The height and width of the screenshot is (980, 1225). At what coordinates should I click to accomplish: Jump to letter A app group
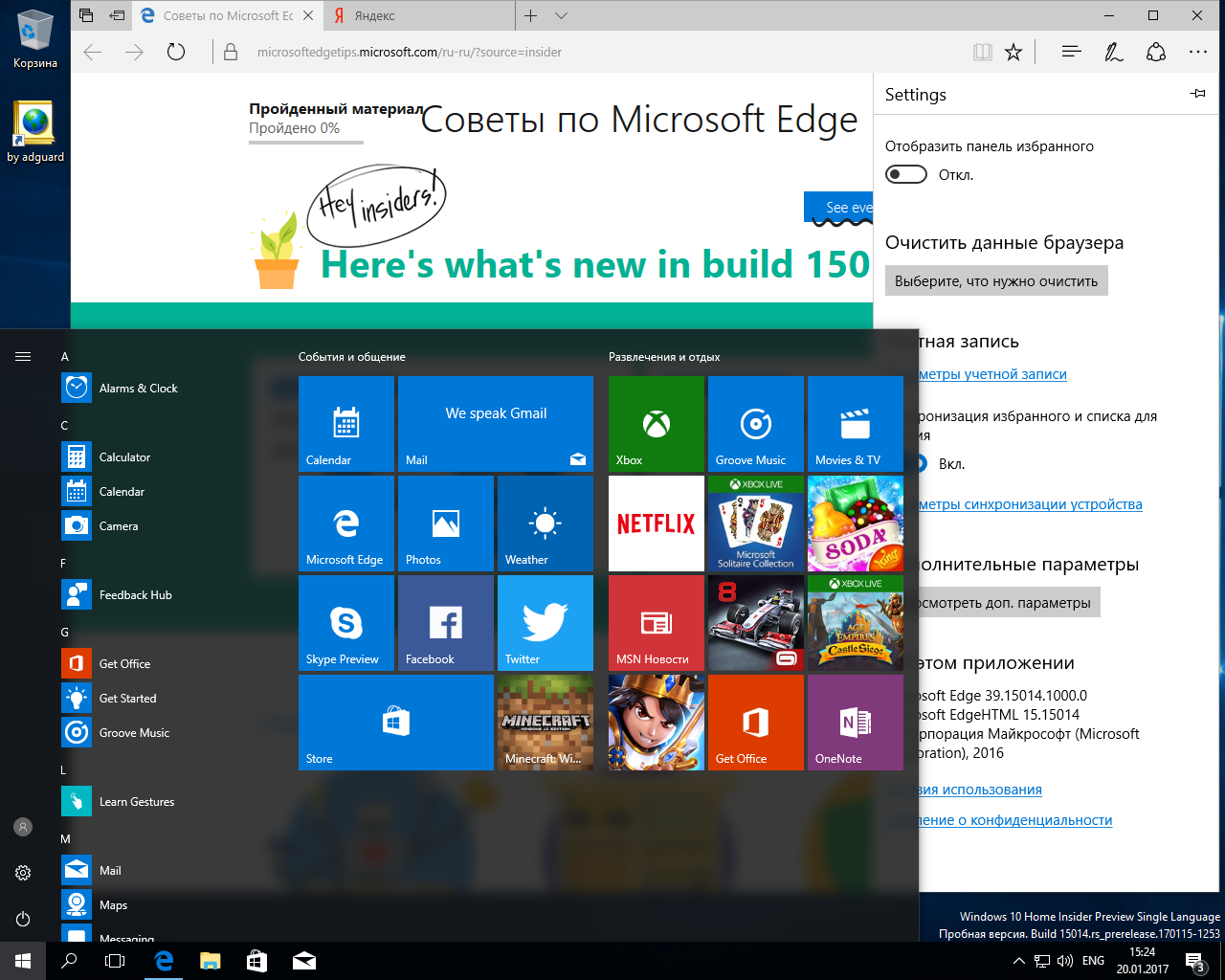65,357
